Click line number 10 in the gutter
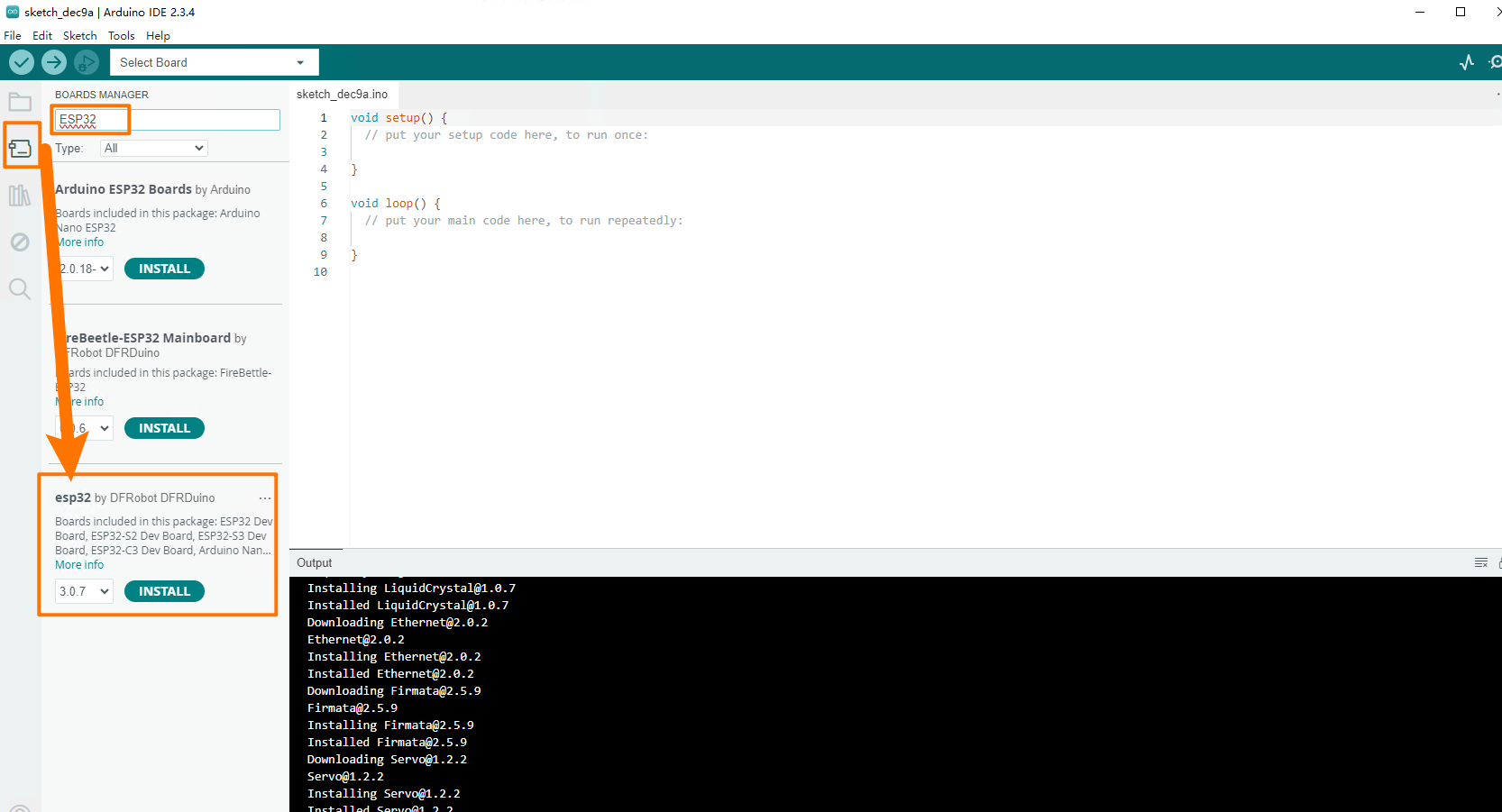The height and width of the screenshot is (812, 1502). [x=320, y=272]
